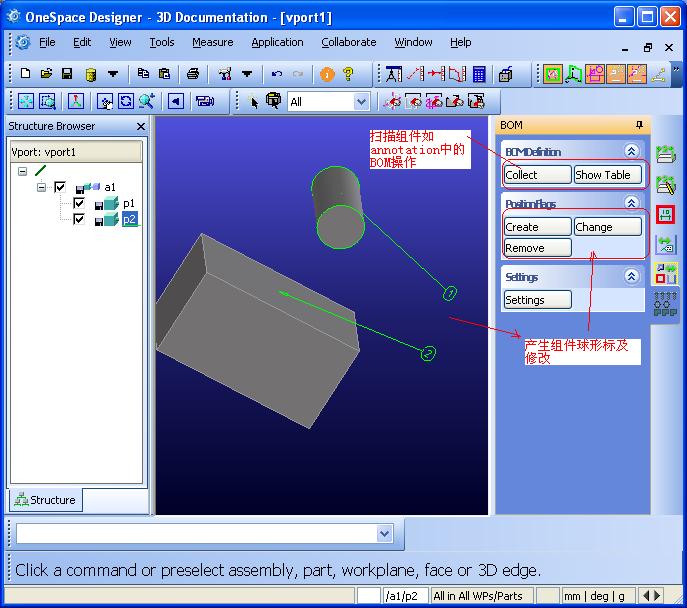Image resolution: width=687 pixels, height=608 pixels.
Task: Collapse the BOM Definition section
Action: click(x=631, y=152)
